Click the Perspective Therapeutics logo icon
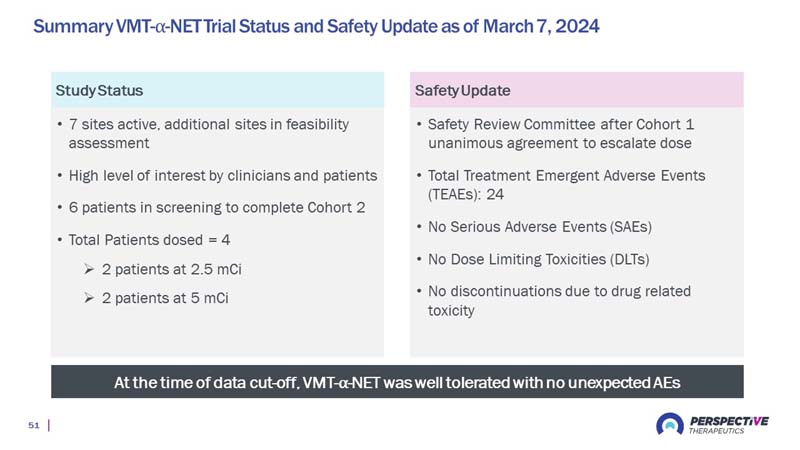 (670, 424)
